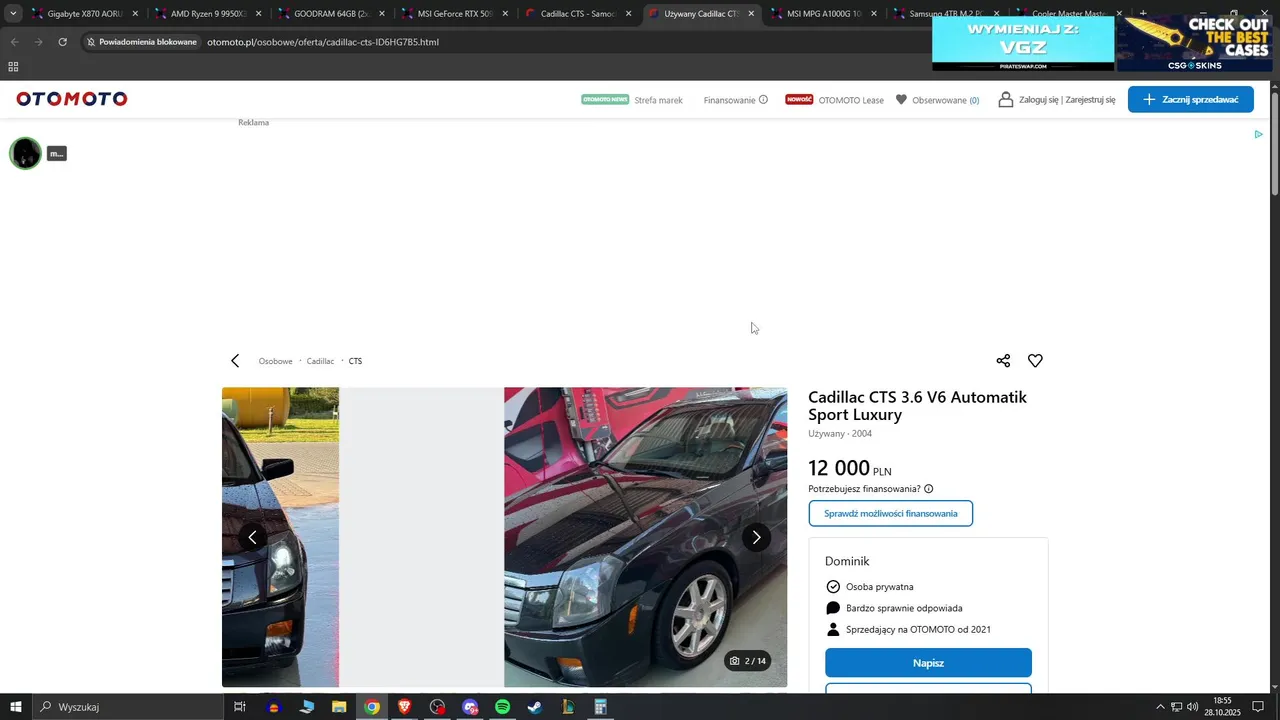Click Windows search box Wyszukaj
Screen dimensions: 1280x720
pos(128,707)
